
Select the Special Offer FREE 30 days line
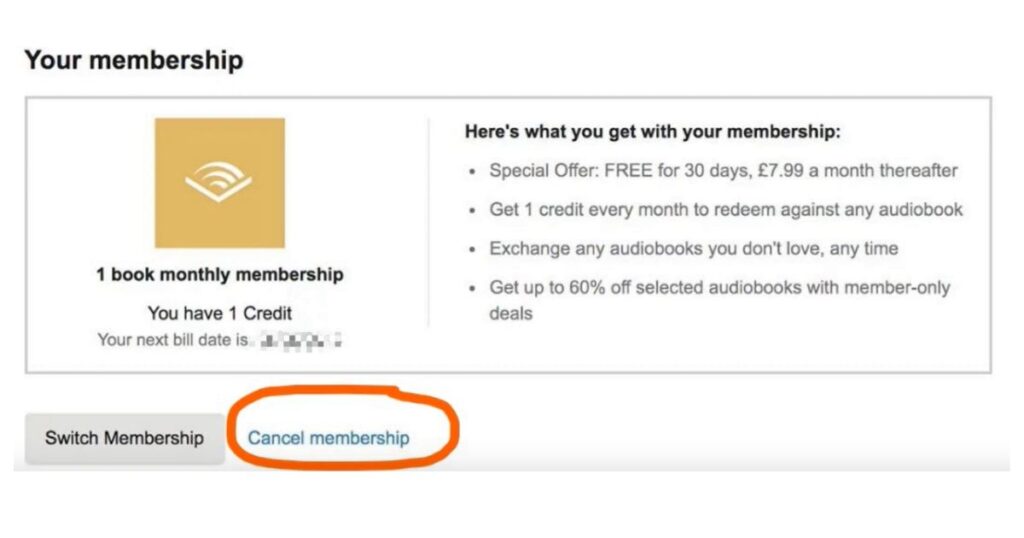(x=722, y=171)
